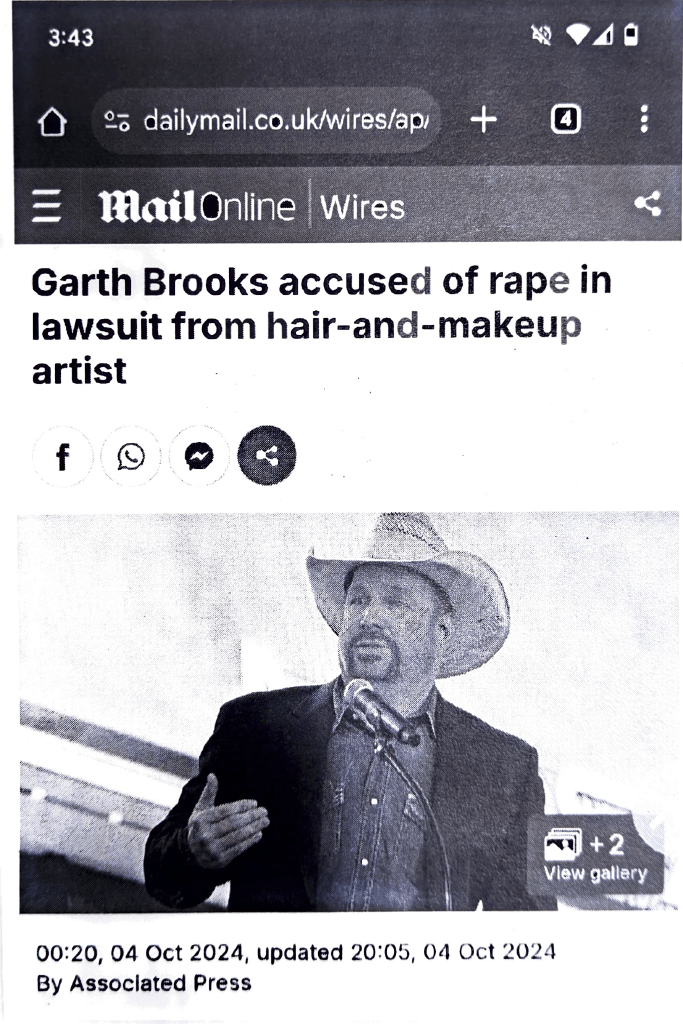Tap the Garth Brooks article photo
Image resolution: width=683 pixels, height=1024 pixels.
pos(349,712)
